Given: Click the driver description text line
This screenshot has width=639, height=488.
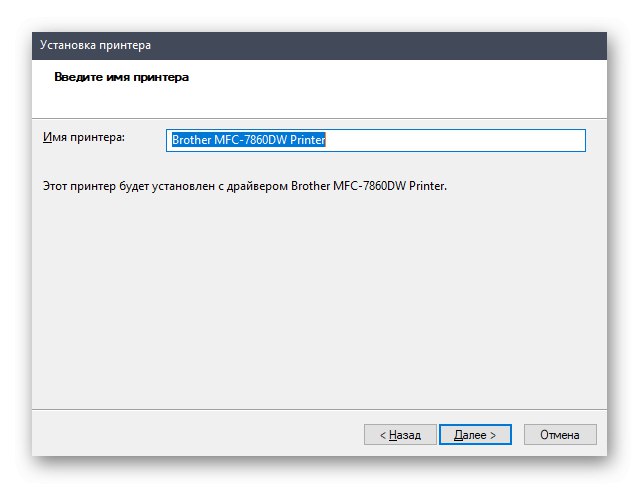Looking at the screenshot, I should click(244, 186).
